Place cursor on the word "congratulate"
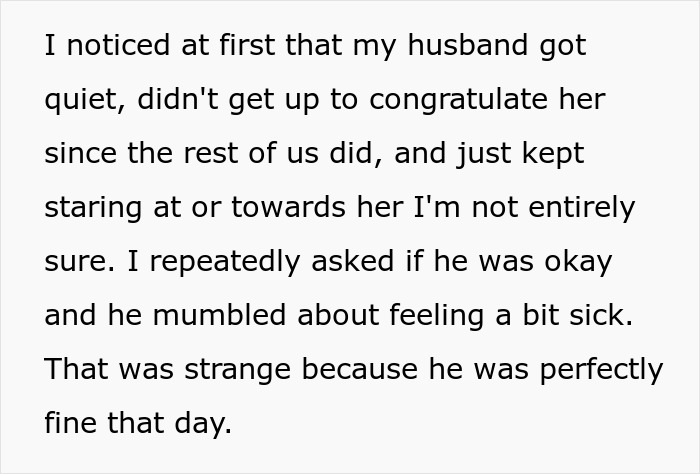The image size is (700, 474). click(458, 100)
